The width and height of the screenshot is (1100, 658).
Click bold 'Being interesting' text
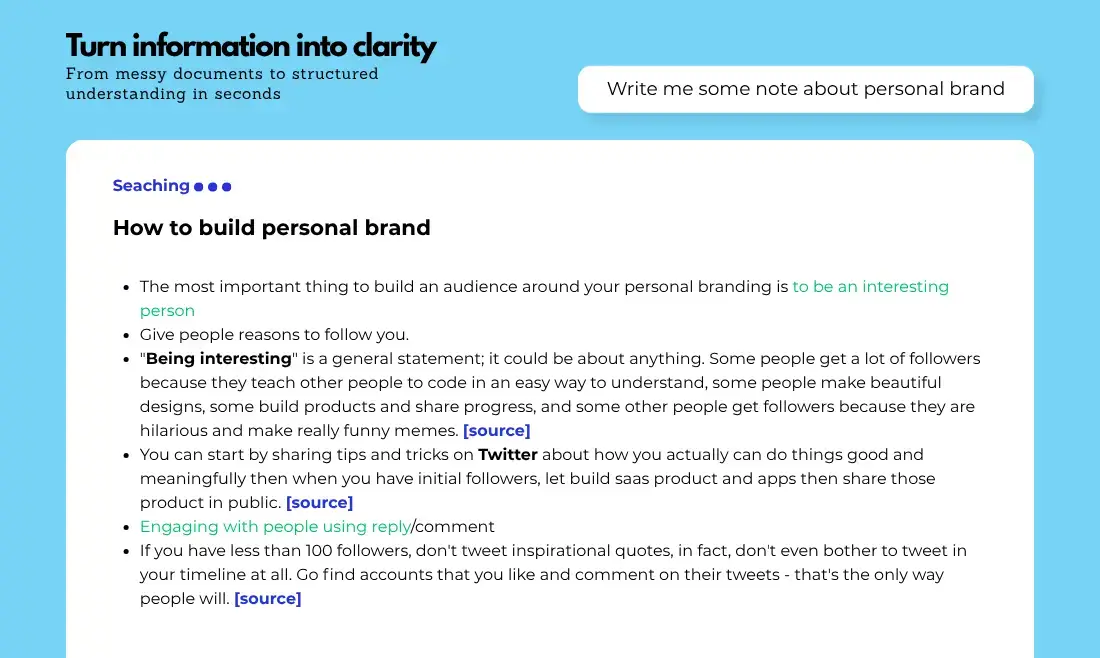218,359
